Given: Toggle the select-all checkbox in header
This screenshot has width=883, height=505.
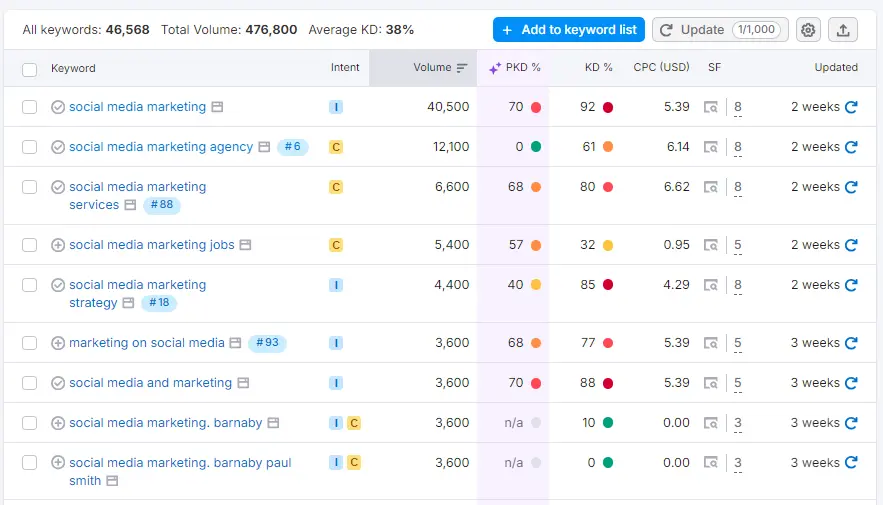Looking at the screenshot, I should 30,69.
